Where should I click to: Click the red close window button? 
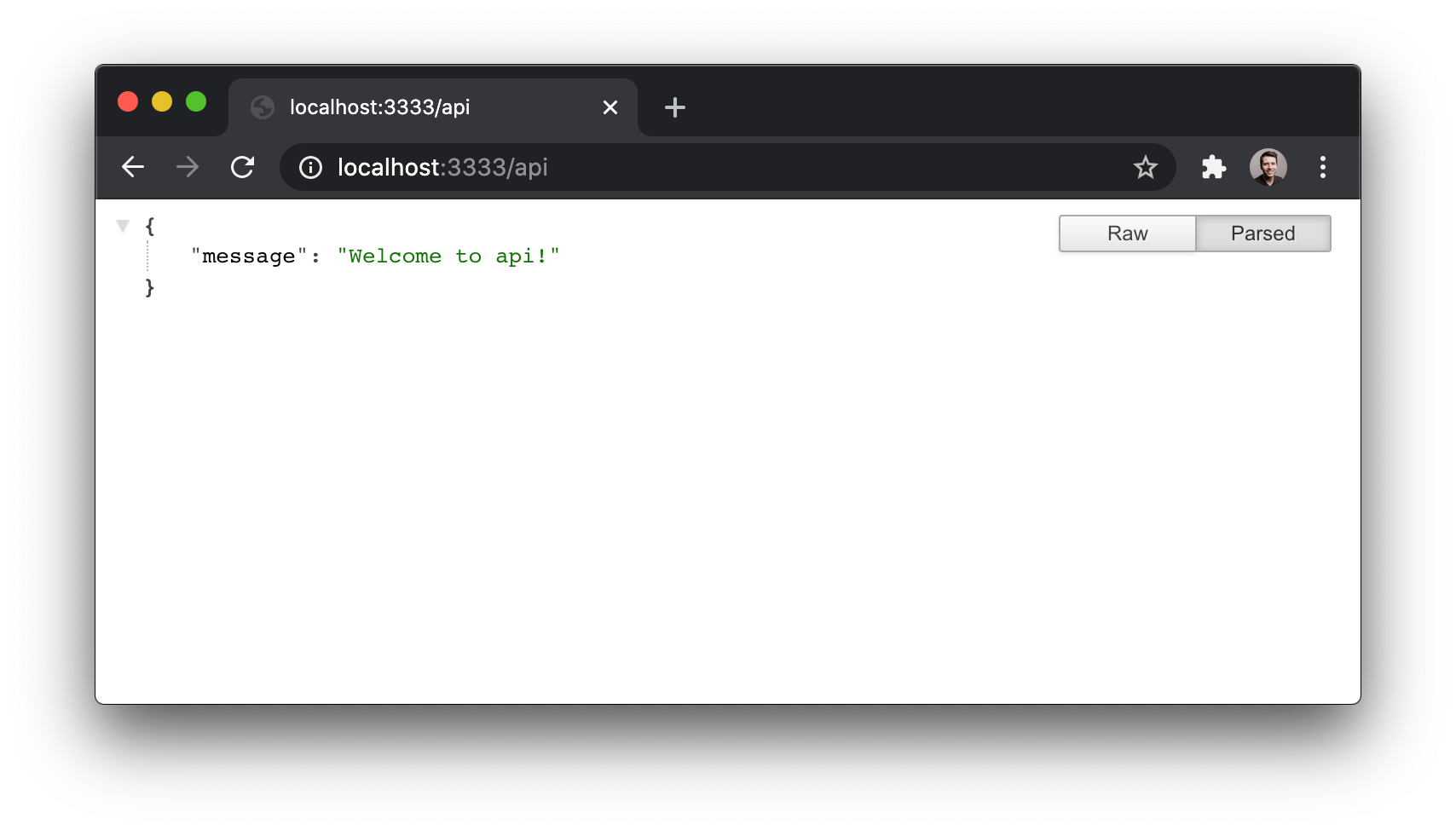128,101
